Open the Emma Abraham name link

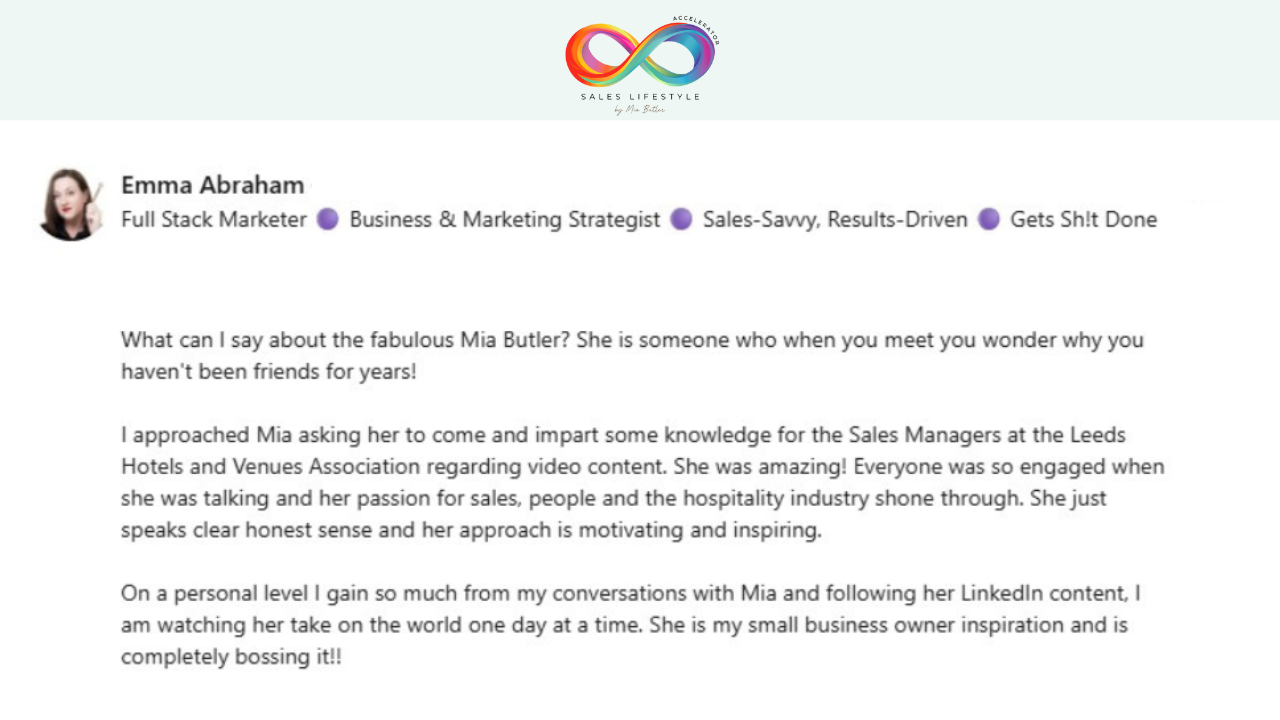212,185
